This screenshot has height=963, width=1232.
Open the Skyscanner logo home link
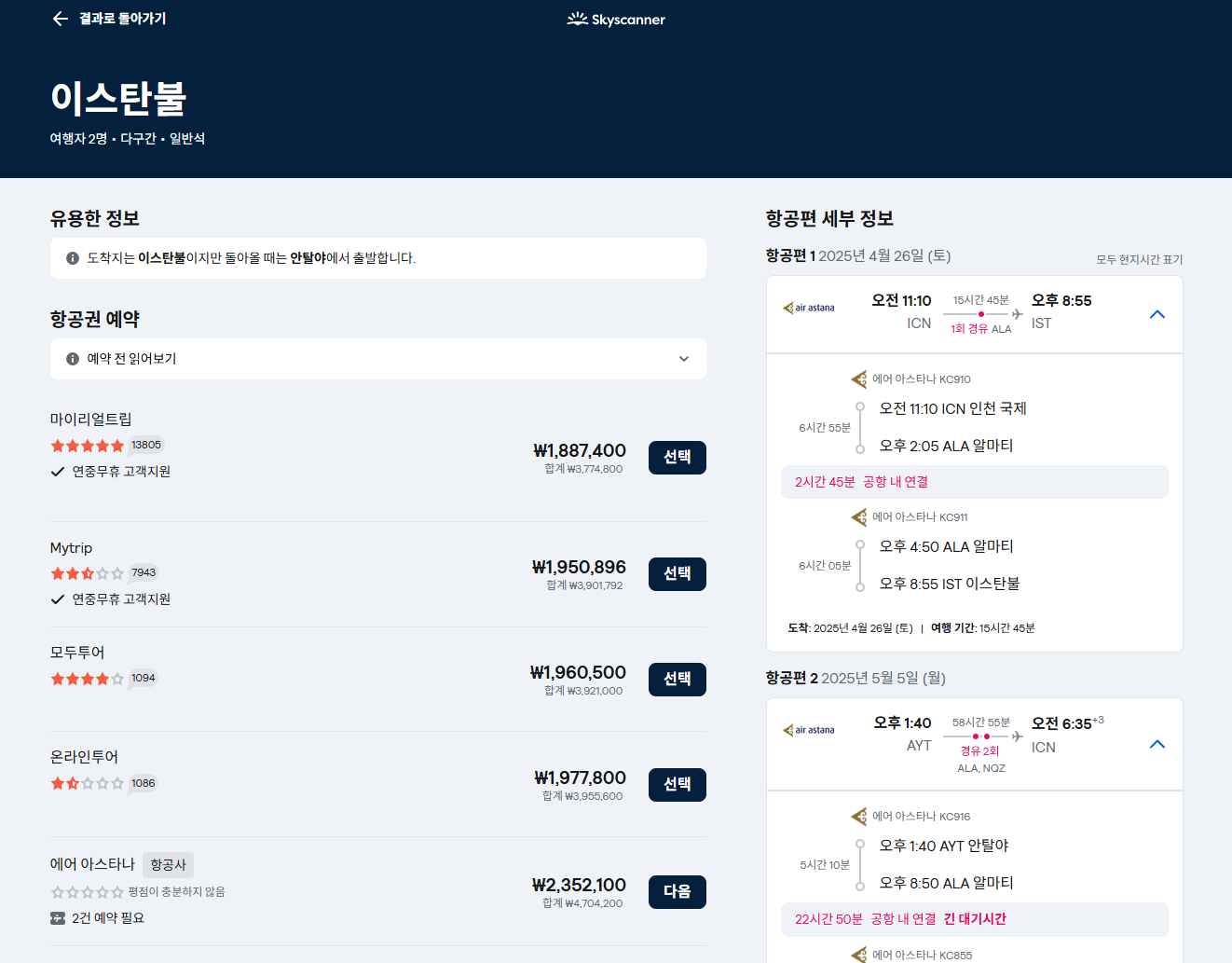[616, 20]
